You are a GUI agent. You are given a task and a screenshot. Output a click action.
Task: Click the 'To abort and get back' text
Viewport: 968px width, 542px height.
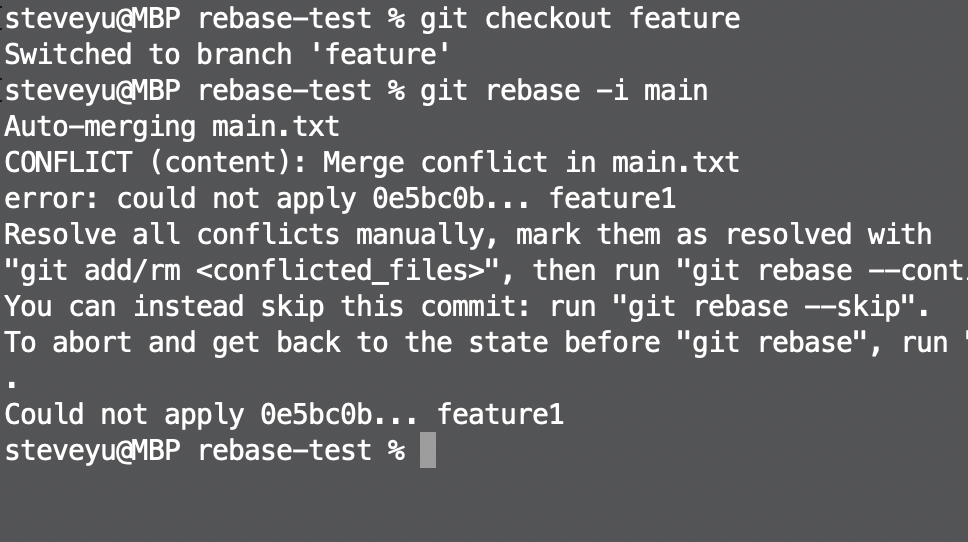coord(173,343)
